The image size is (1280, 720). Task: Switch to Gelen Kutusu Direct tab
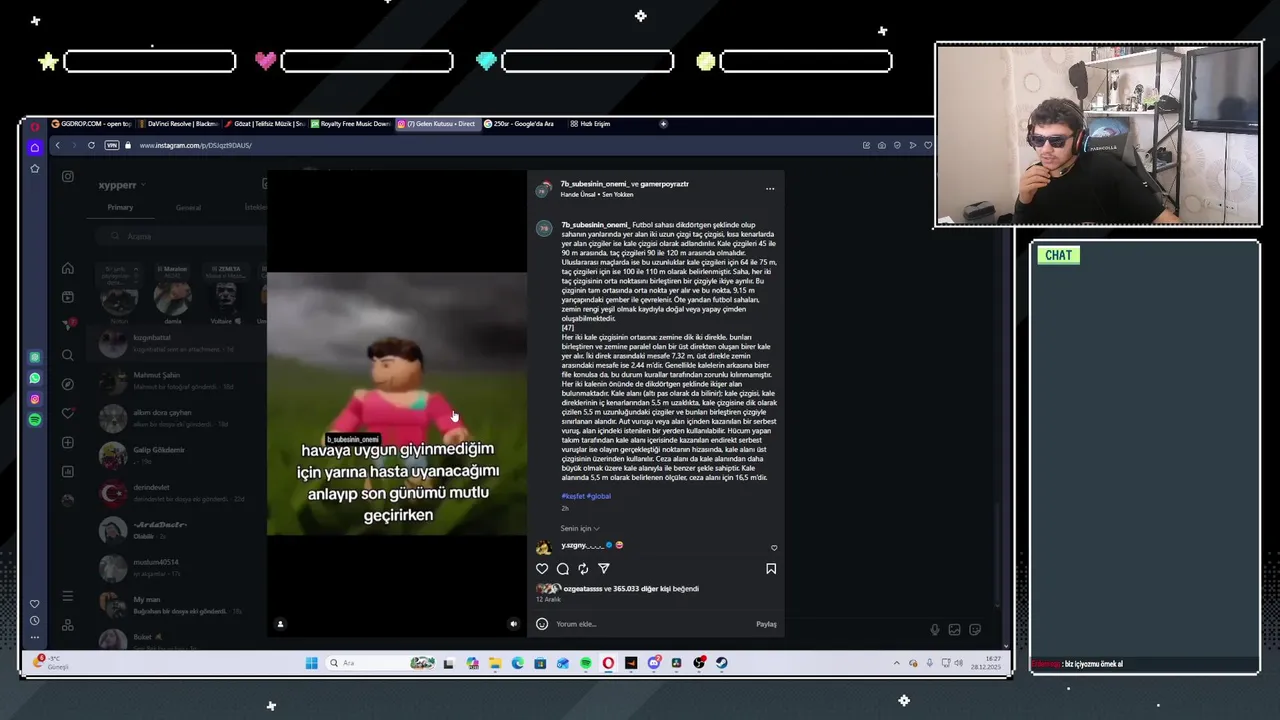click(x=436, y=124)
